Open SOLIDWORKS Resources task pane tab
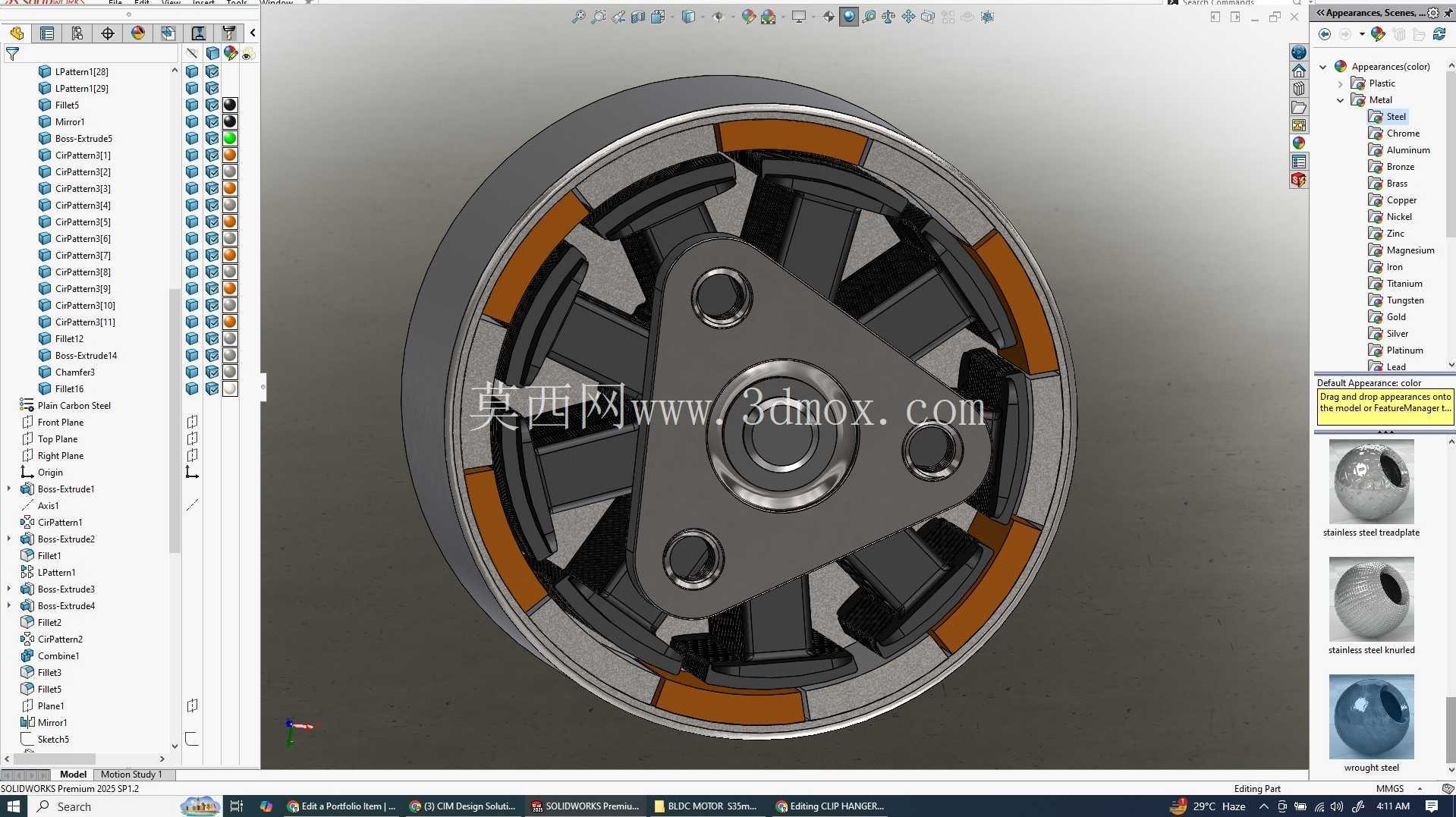 click(1299, 71)
